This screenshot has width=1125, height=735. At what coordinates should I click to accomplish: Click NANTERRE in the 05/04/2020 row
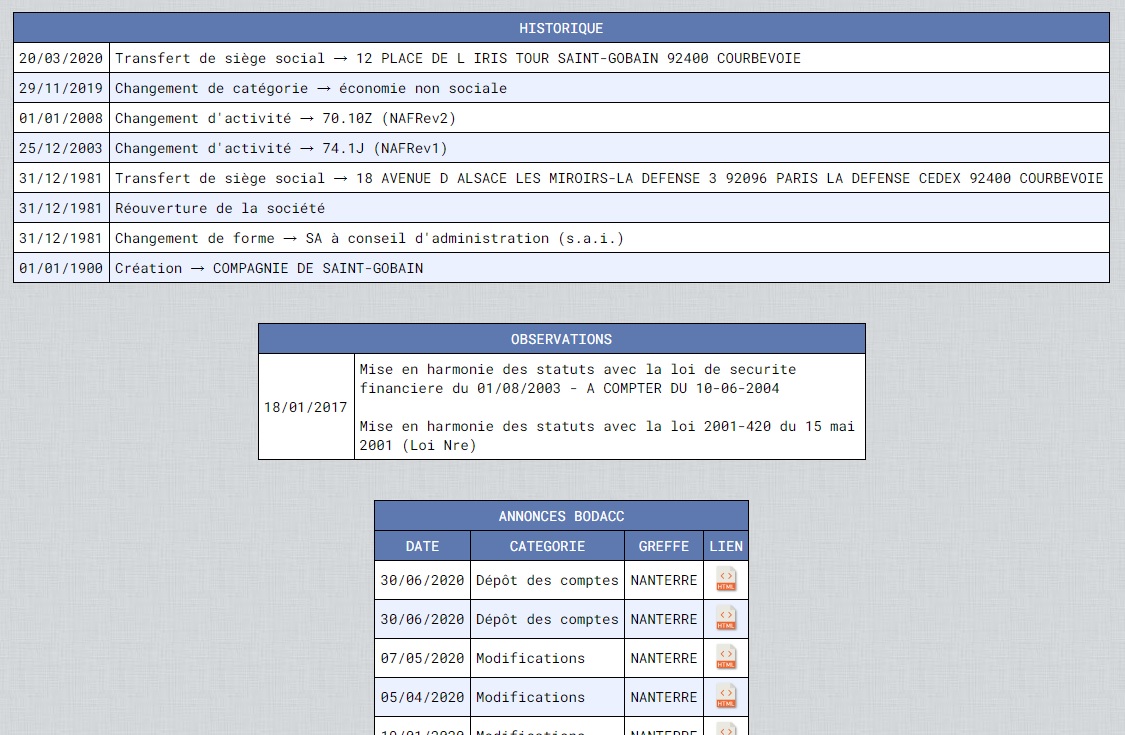tap(664, 697)
